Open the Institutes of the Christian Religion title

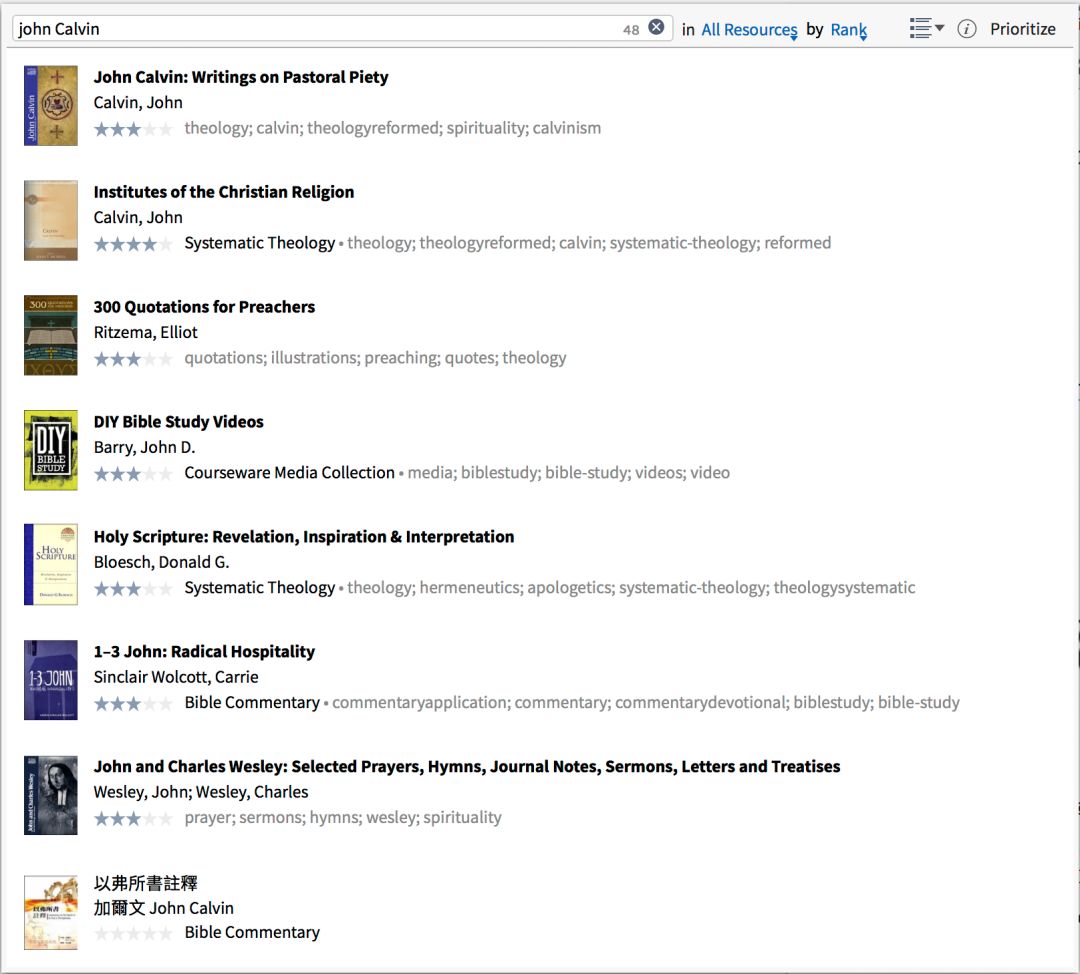coord(224,192)
